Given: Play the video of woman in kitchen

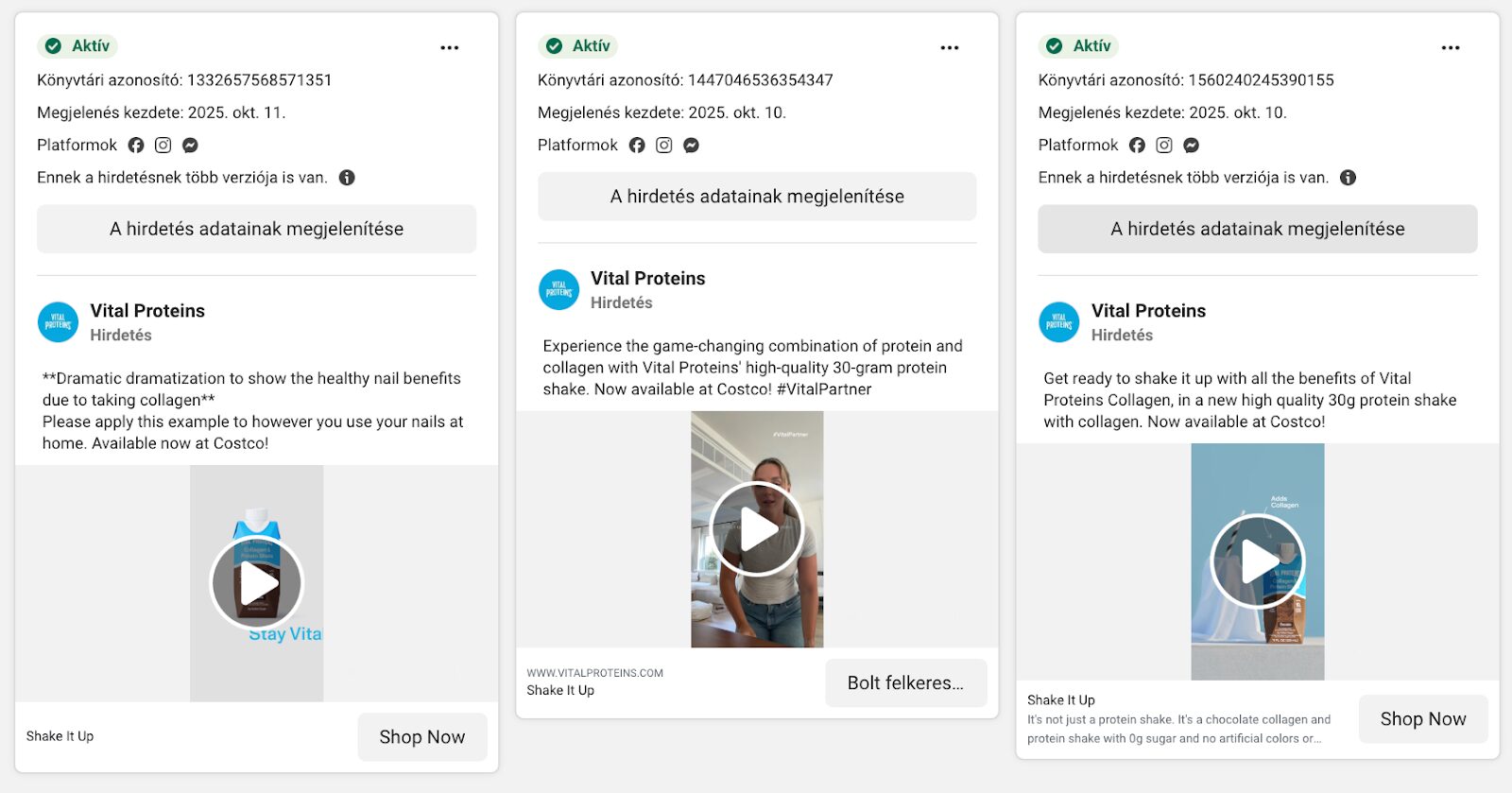Looking at the screenshot, I should (x=757, y=529).
